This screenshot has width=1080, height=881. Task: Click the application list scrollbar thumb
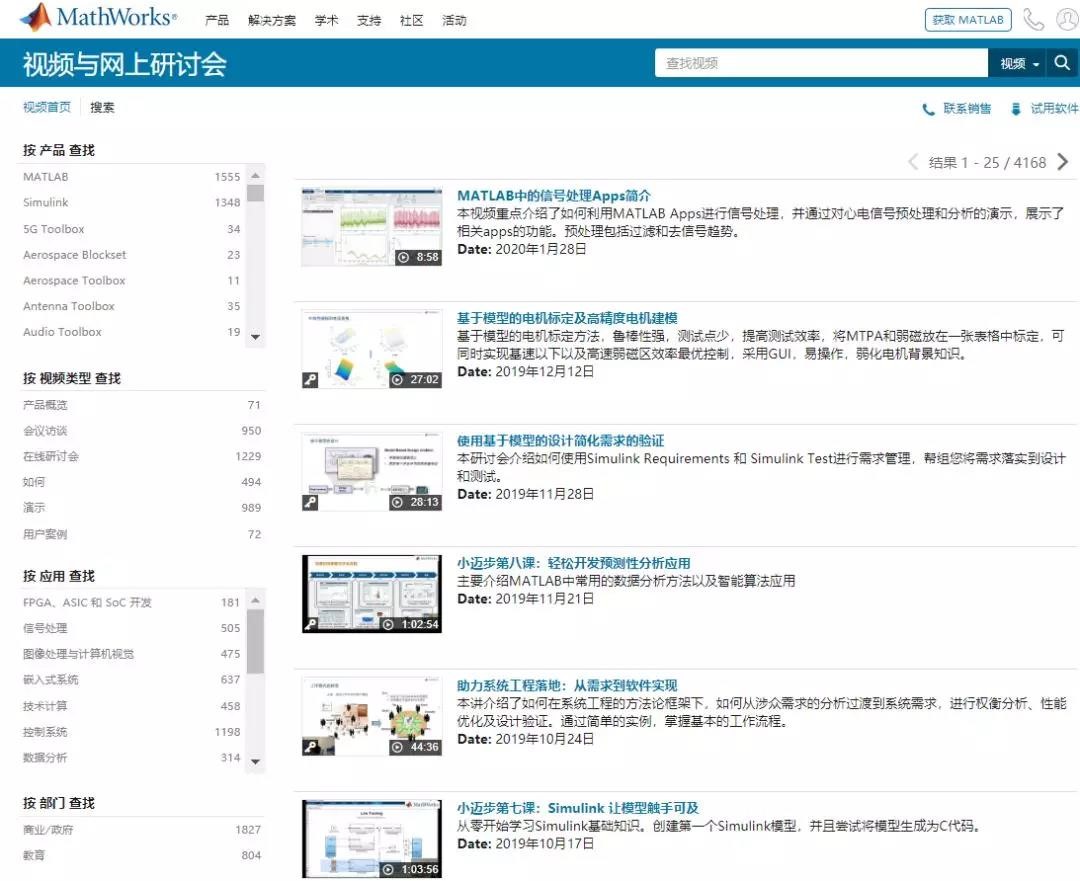click(x=256, y=641)
